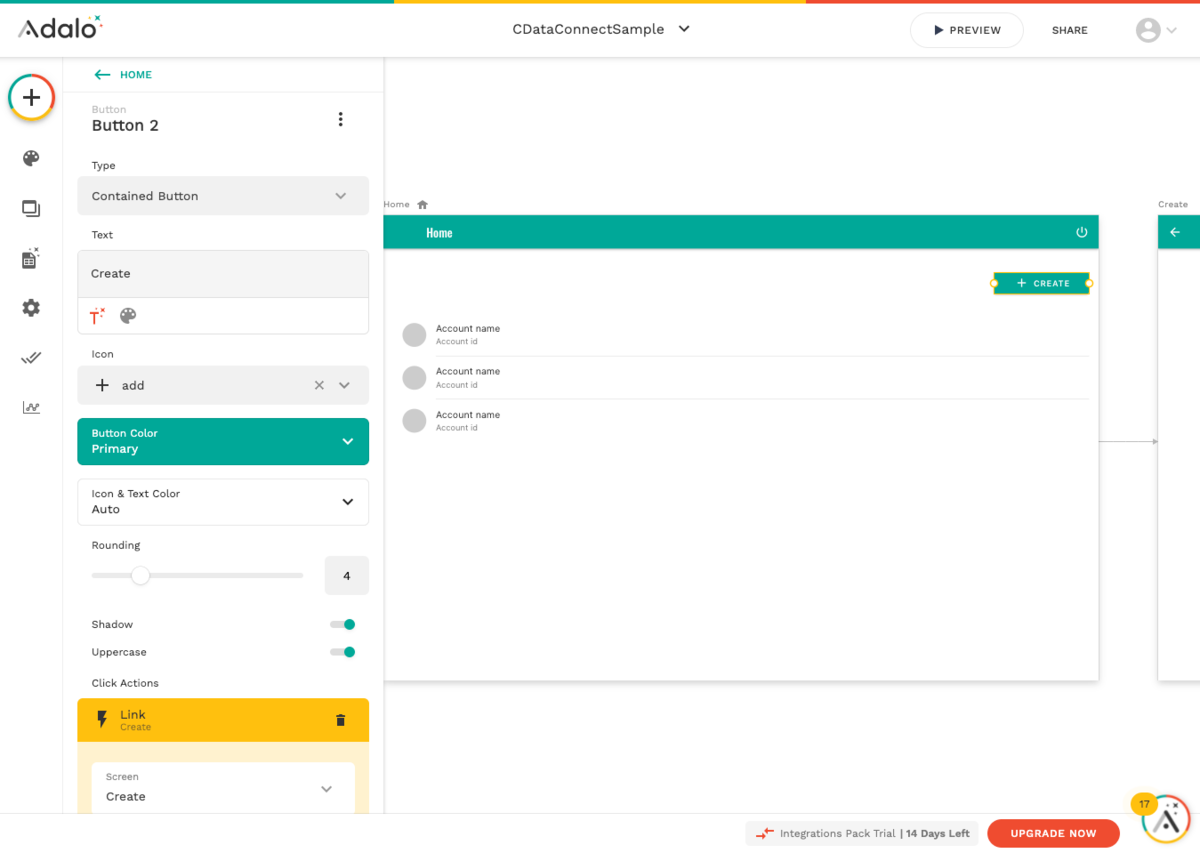1200x853 pixels.
Task: Open the Publish double-checkmark icon
Action: pos(31,358)
